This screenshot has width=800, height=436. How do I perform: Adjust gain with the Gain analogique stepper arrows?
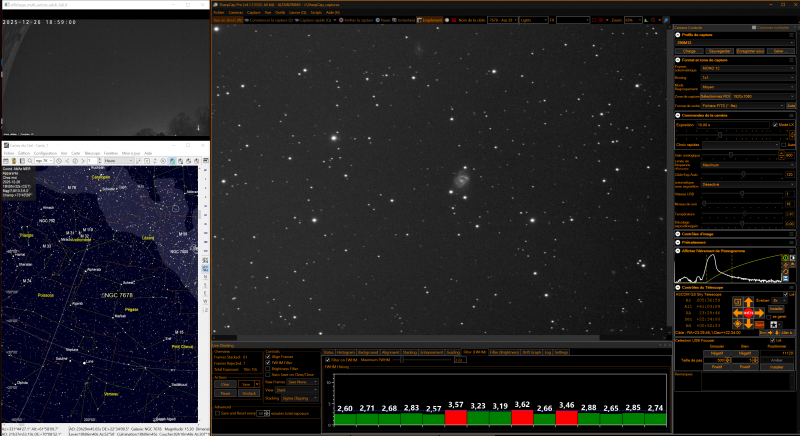(x=781, y=155)
